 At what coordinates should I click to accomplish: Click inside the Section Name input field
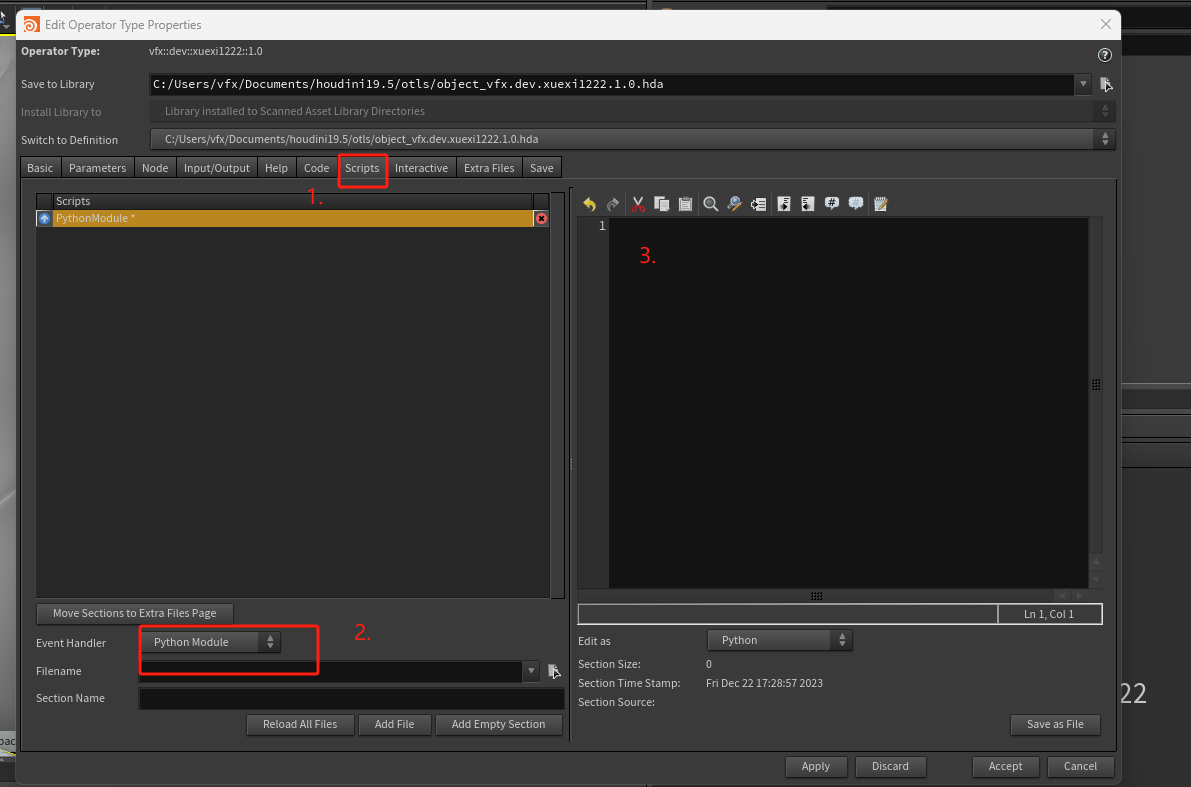click(x=350, y=698)
